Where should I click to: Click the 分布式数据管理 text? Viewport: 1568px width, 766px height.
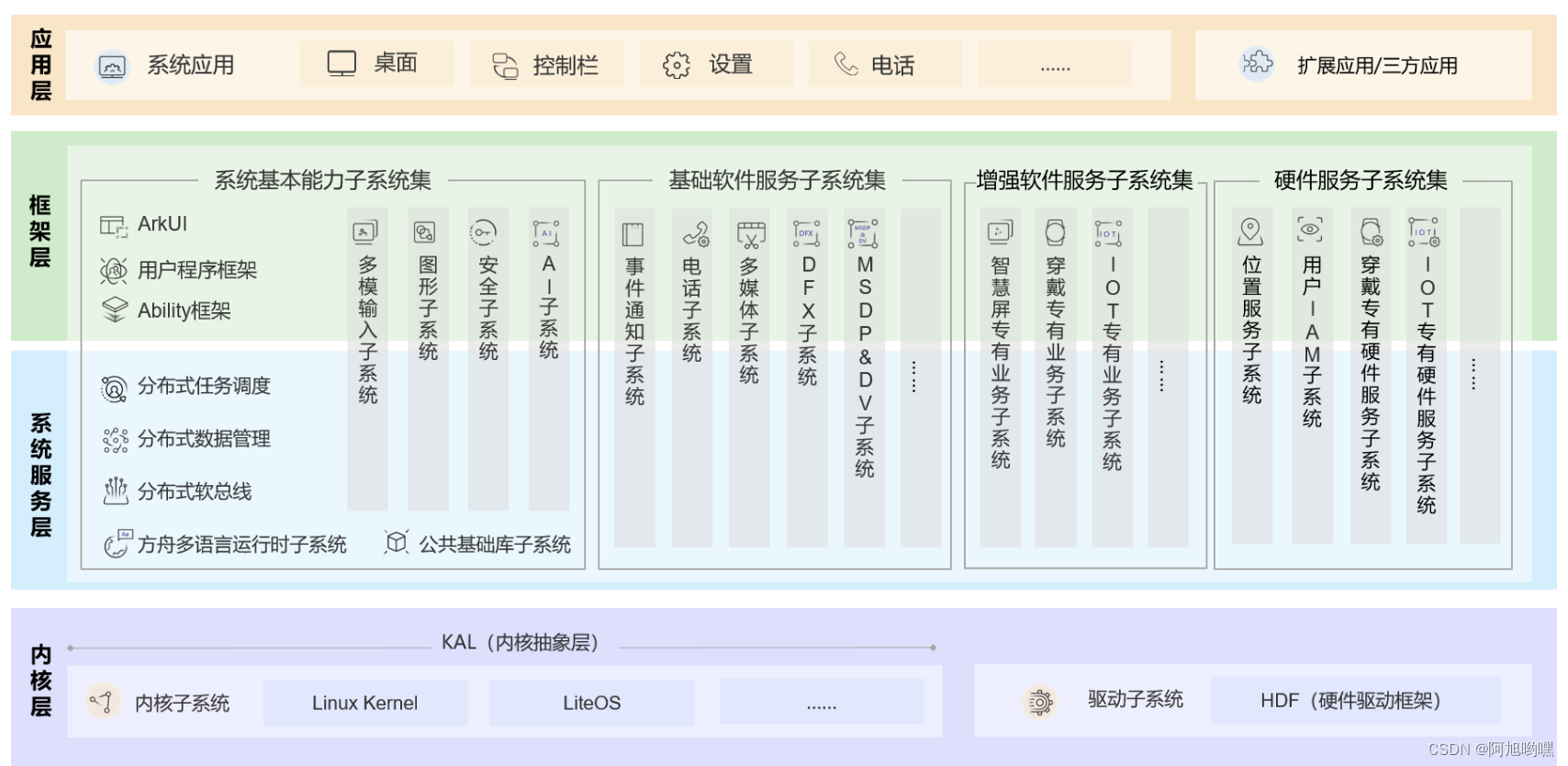(204, 439)
